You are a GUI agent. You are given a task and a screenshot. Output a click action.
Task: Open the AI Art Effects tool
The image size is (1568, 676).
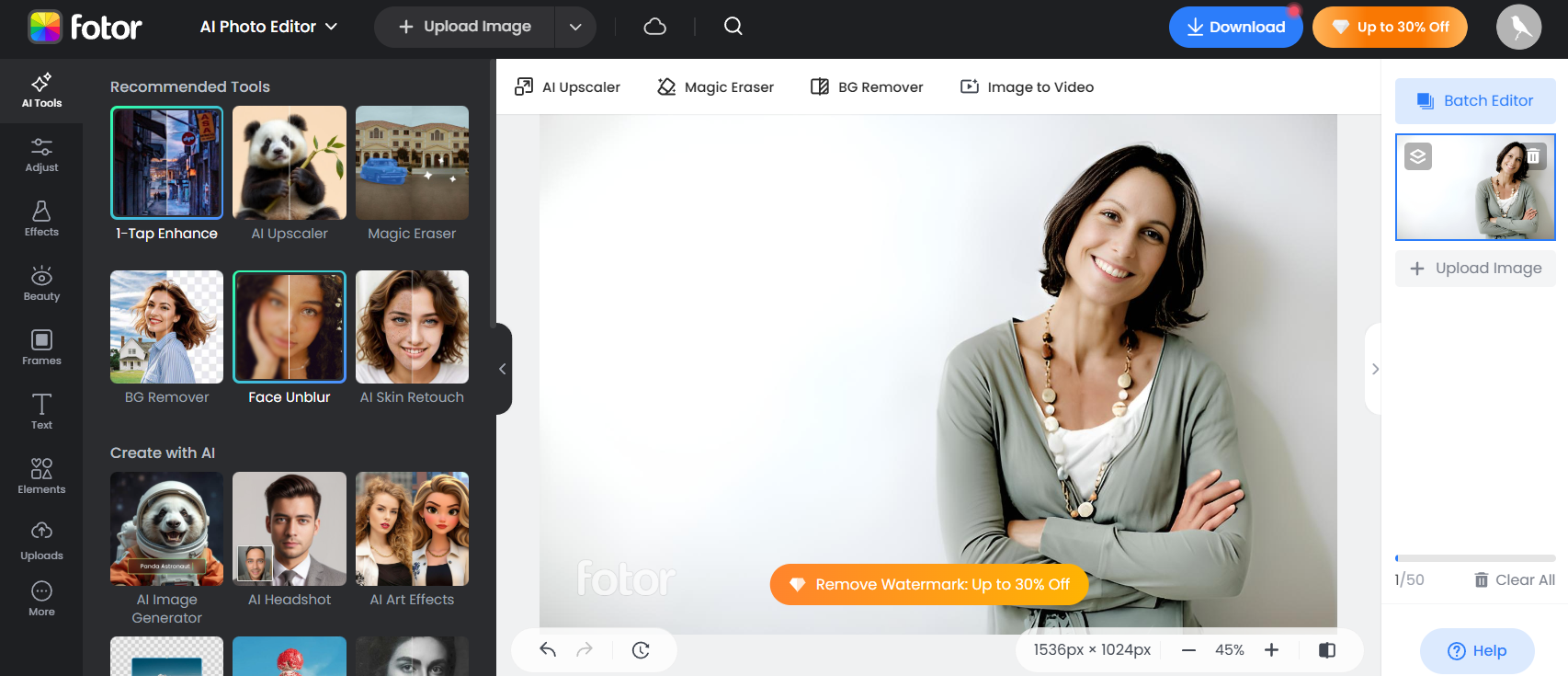coord(412,541)
